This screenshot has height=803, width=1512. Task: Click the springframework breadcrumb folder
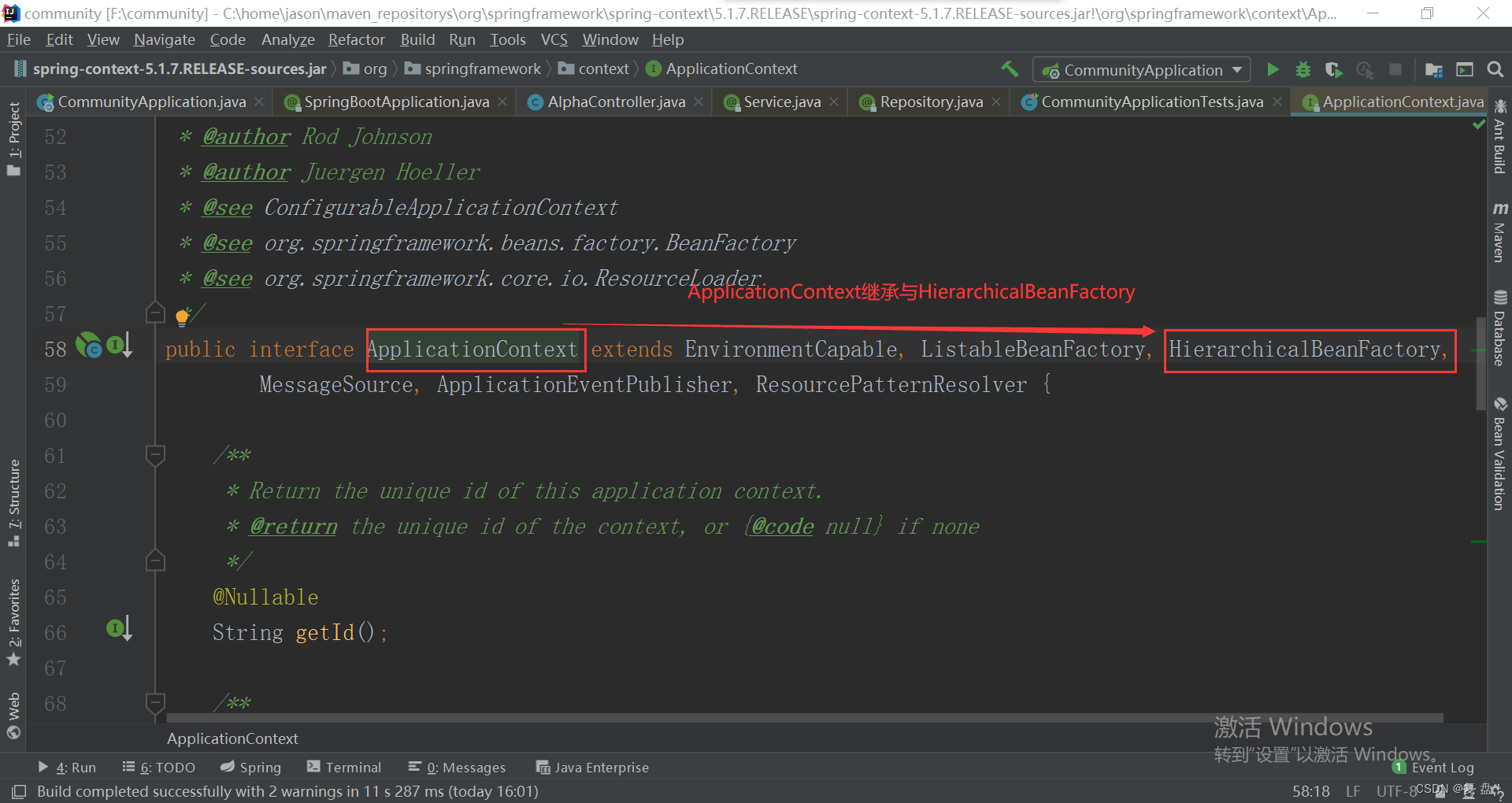[473, 69]
